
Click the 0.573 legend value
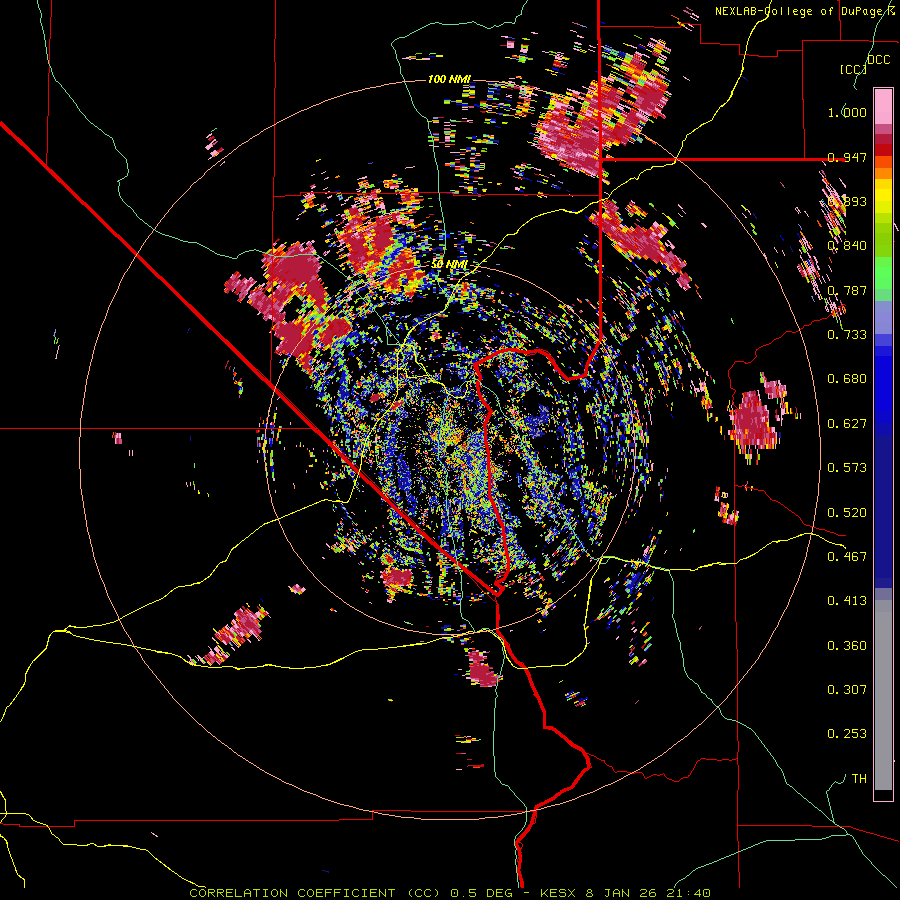tap(847, 468)
